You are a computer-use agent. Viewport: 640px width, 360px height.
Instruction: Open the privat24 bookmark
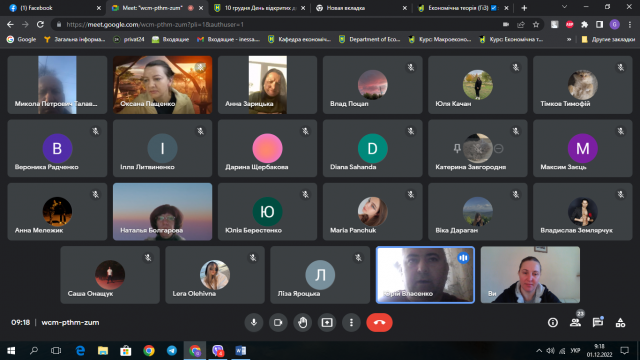[129, 39]
